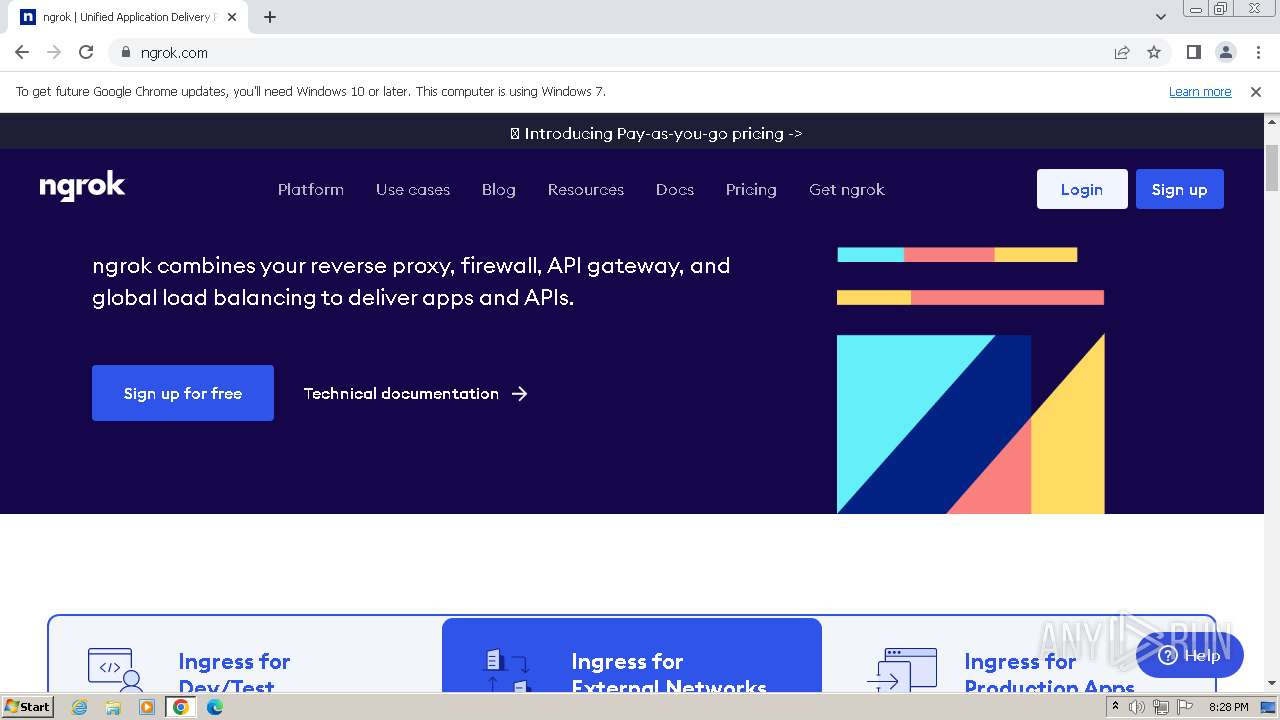The image size is (1280, 720).
Task: Click the browser forward arrow
Action: tap(54, 52)
